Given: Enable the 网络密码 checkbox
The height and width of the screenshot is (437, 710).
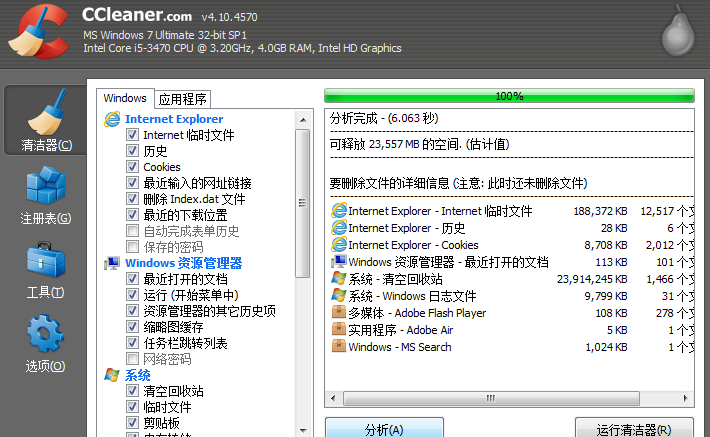Looking at the screenshot, I should click(132, 359).
